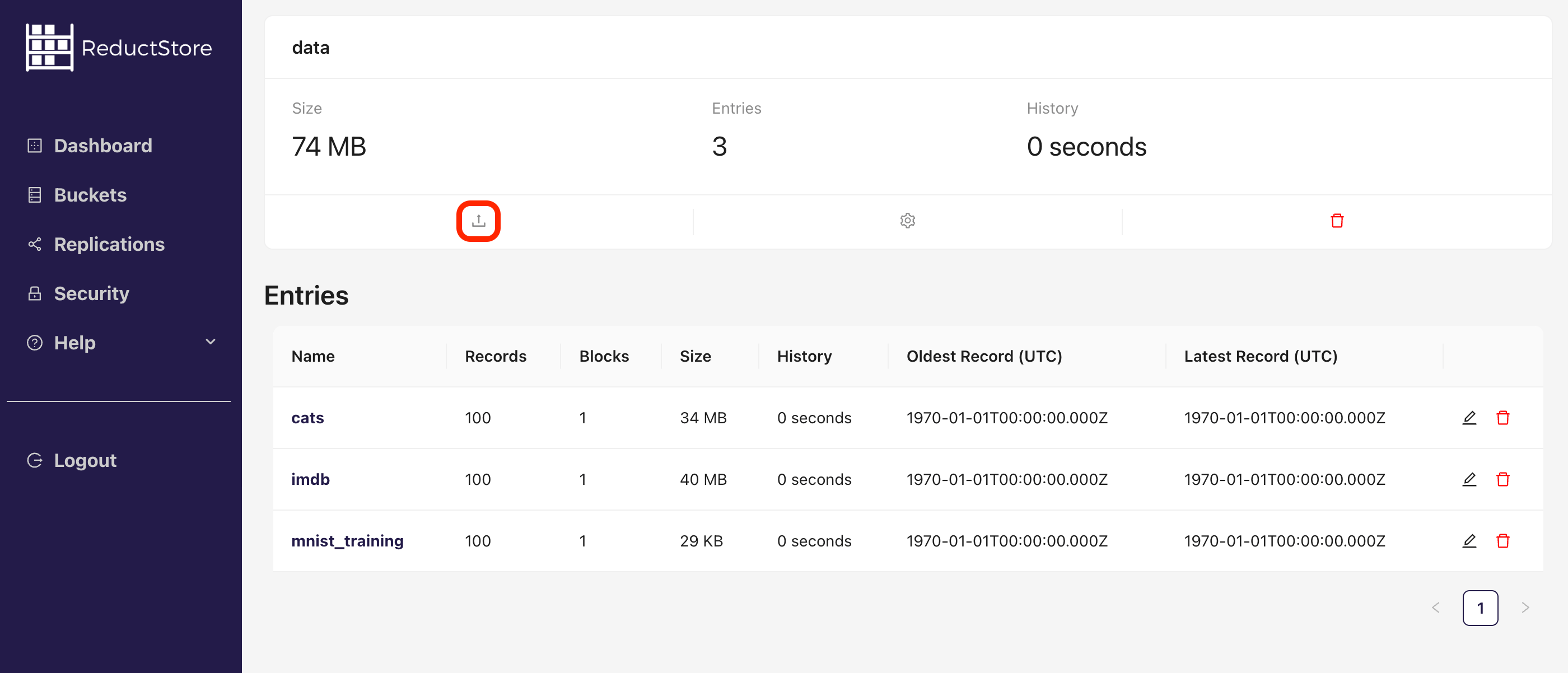Open the Dashboard from sidebar
1568x673 pixels.
(103, 146)
